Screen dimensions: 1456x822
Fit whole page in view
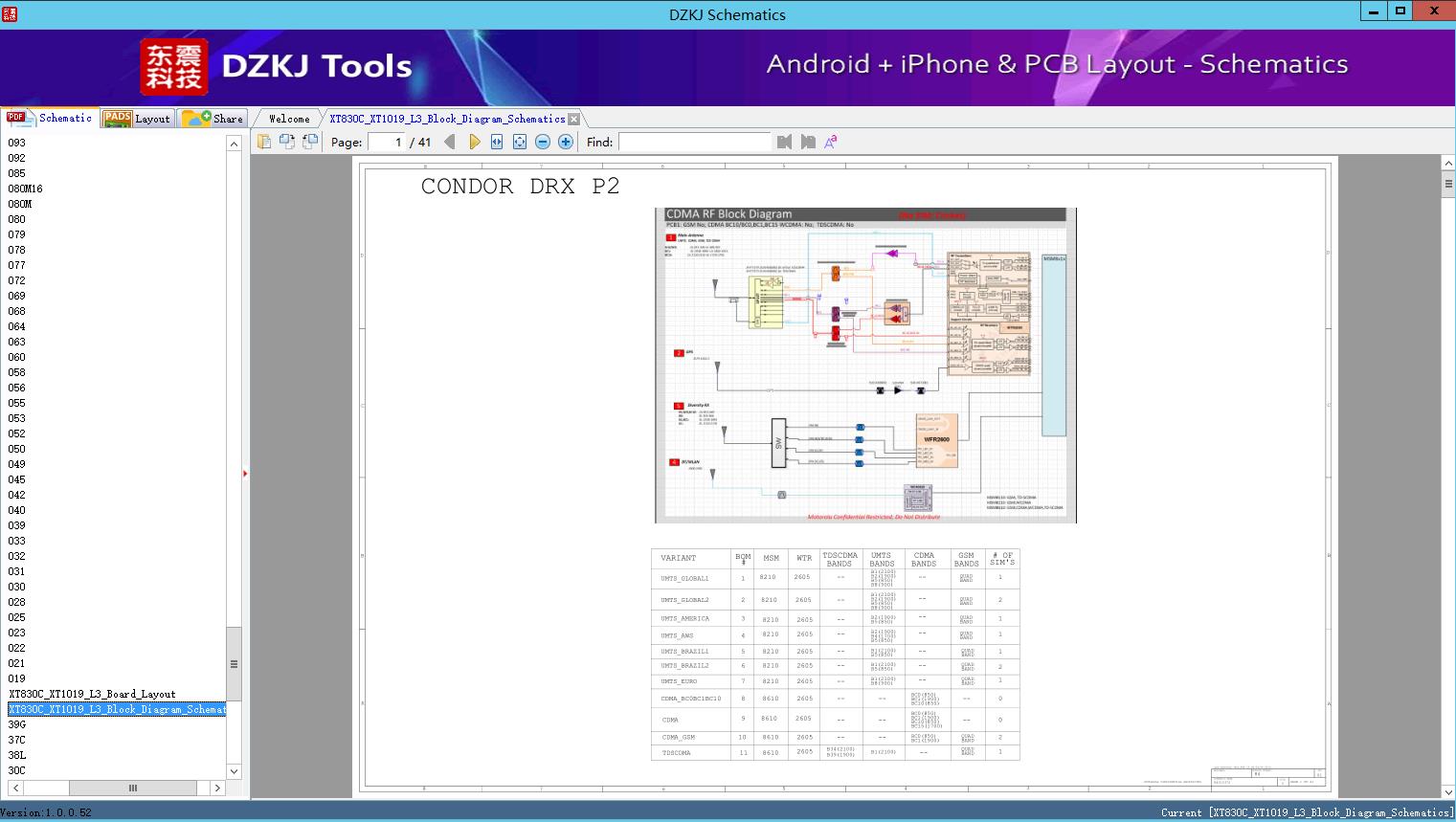pyautogui.click(x=520, y=142)
